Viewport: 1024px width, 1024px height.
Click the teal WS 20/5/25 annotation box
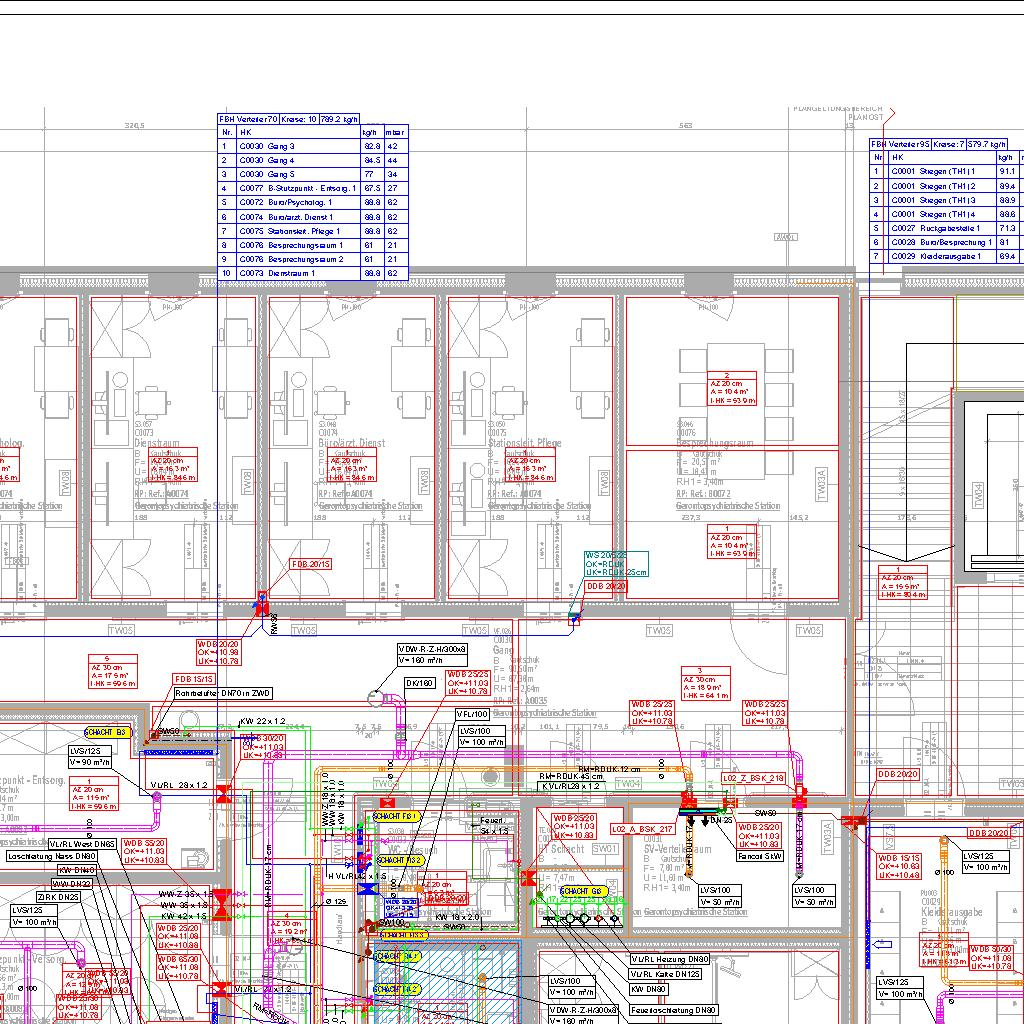[x=616, y=564]
